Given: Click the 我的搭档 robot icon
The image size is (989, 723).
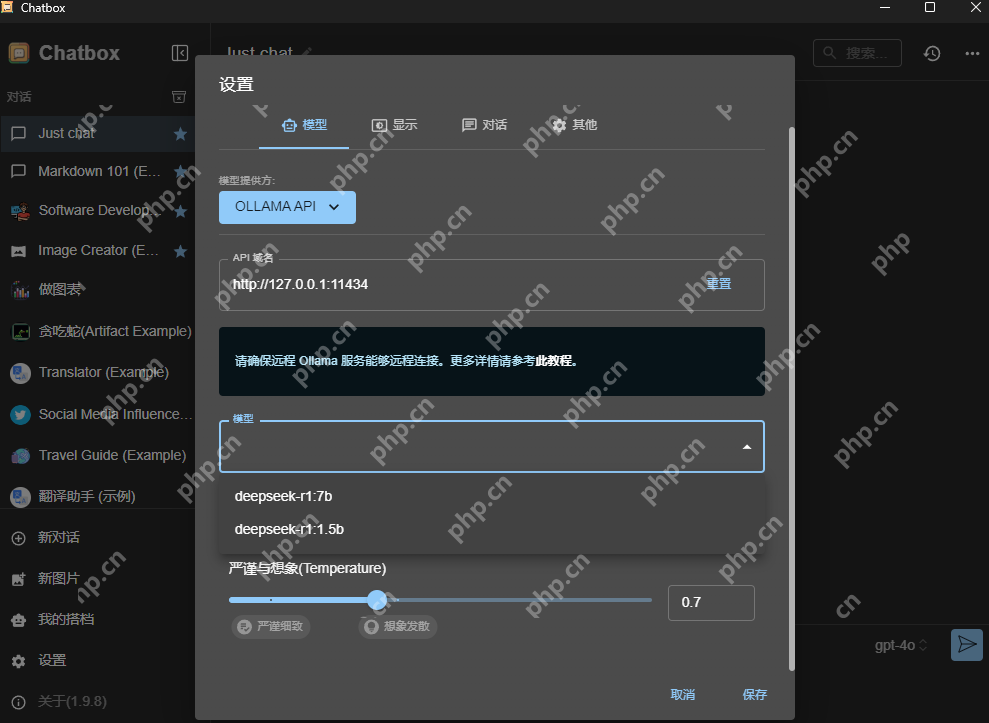Looking at the screenshot, I should [x=19, y=620].
